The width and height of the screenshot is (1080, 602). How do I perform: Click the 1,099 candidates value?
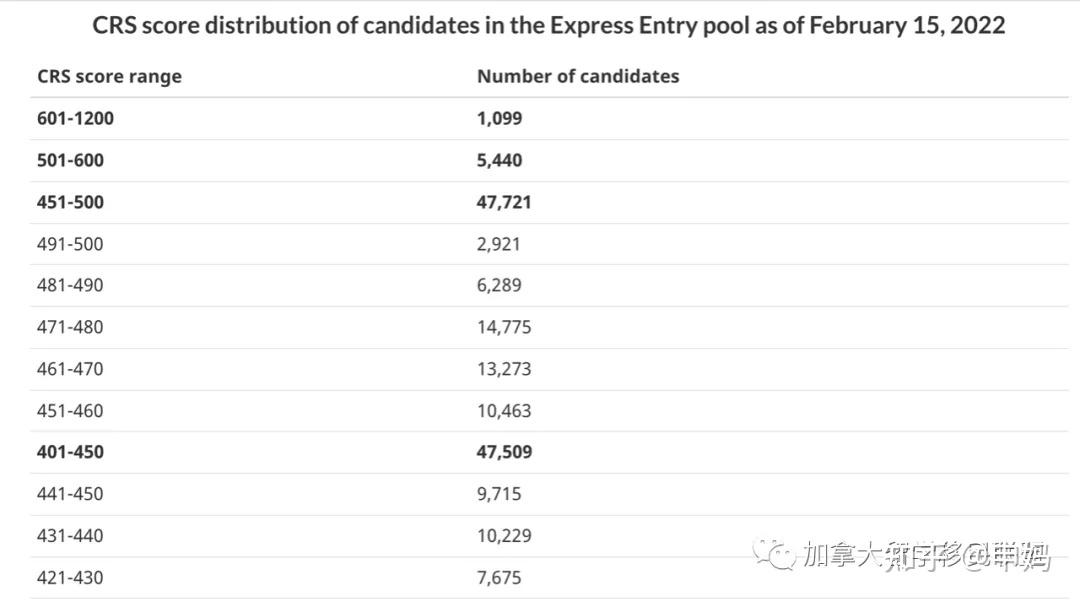499,118
